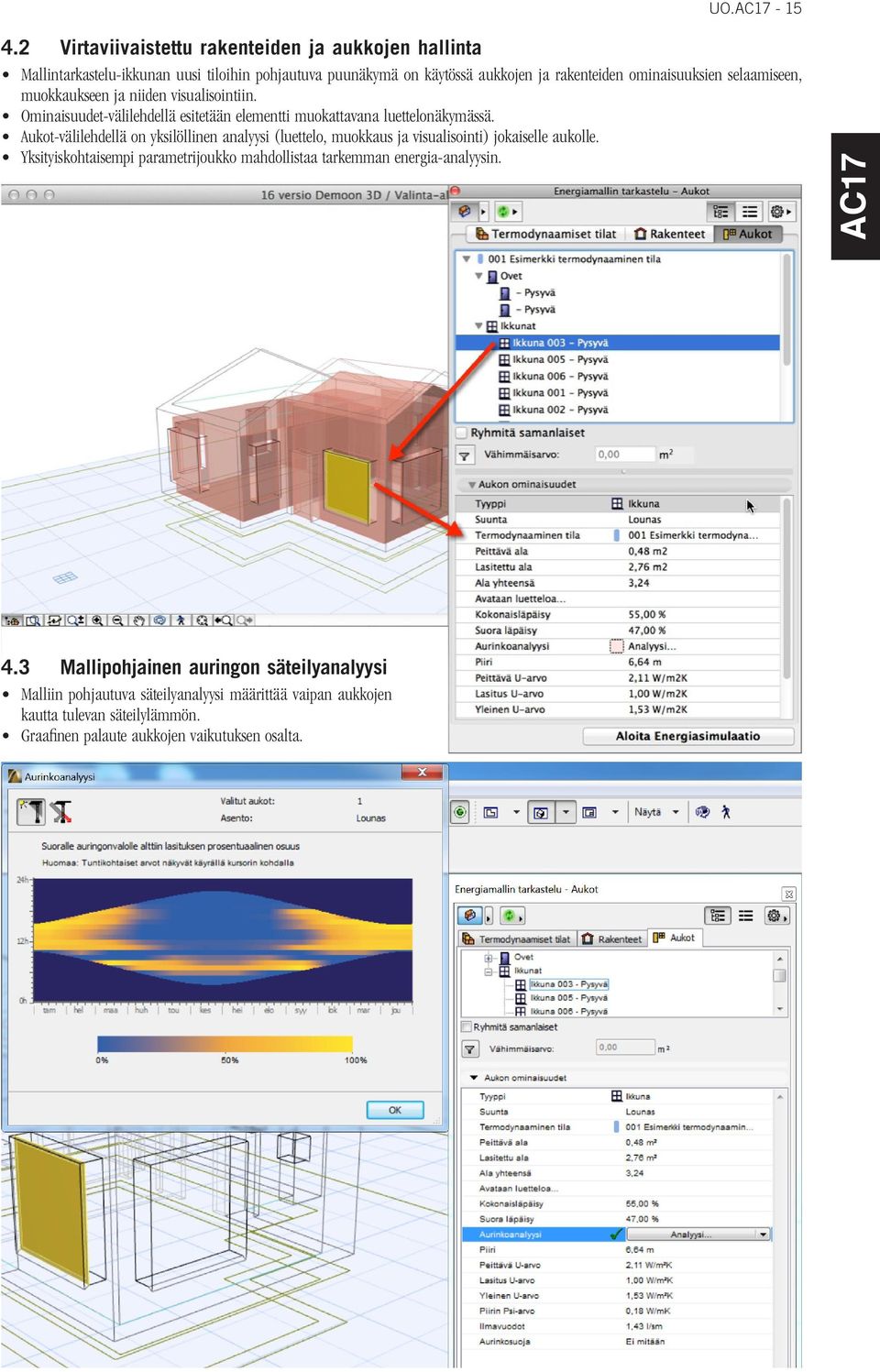Click the 3D orbit globe icon in the Windows toolbar
This screenshot has height=1372, width=880.
(702, 812)
